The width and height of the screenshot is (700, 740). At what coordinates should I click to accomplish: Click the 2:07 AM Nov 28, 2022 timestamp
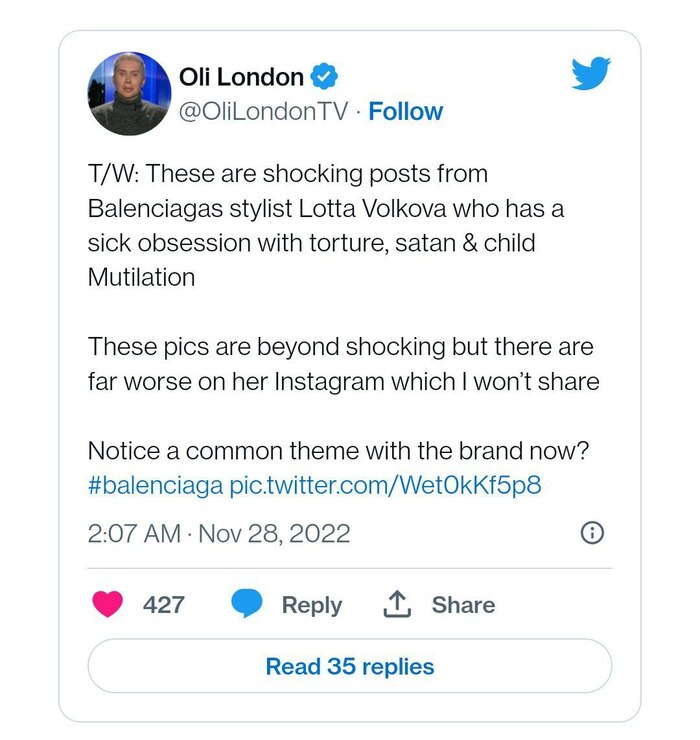point(219,533)
